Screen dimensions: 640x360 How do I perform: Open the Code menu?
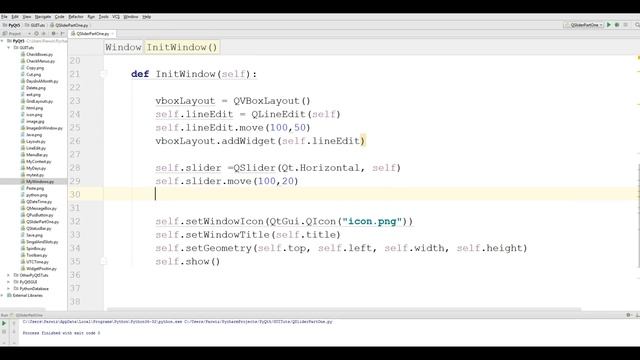60,17
